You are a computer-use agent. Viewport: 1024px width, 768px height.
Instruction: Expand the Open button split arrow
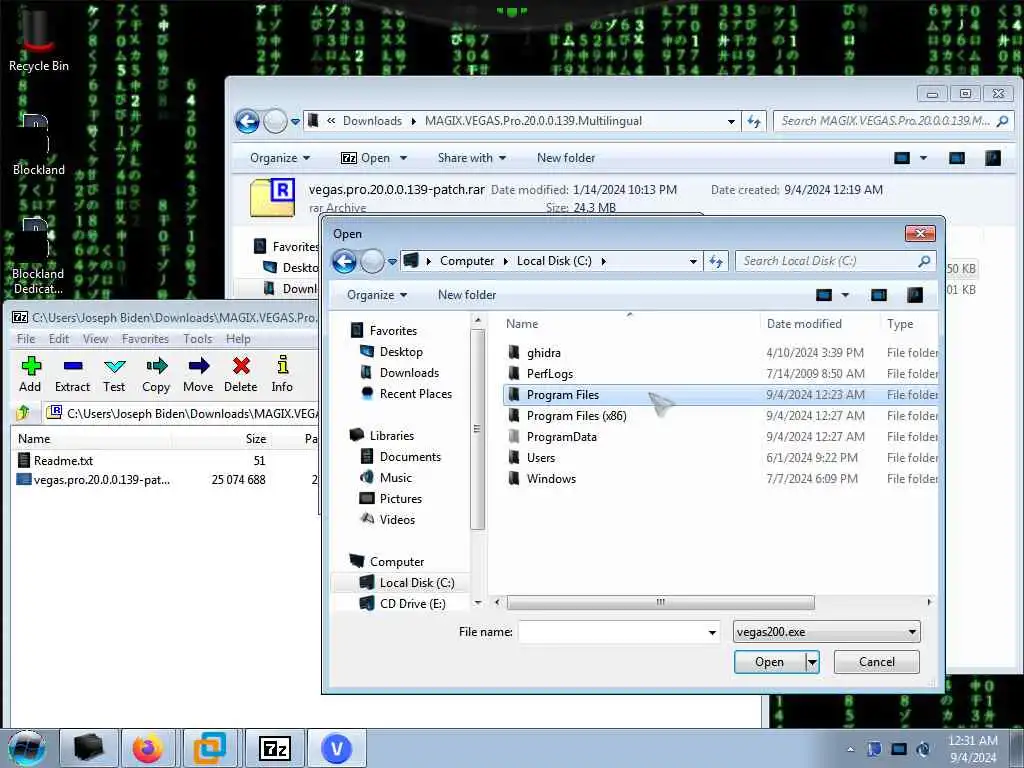812,662
